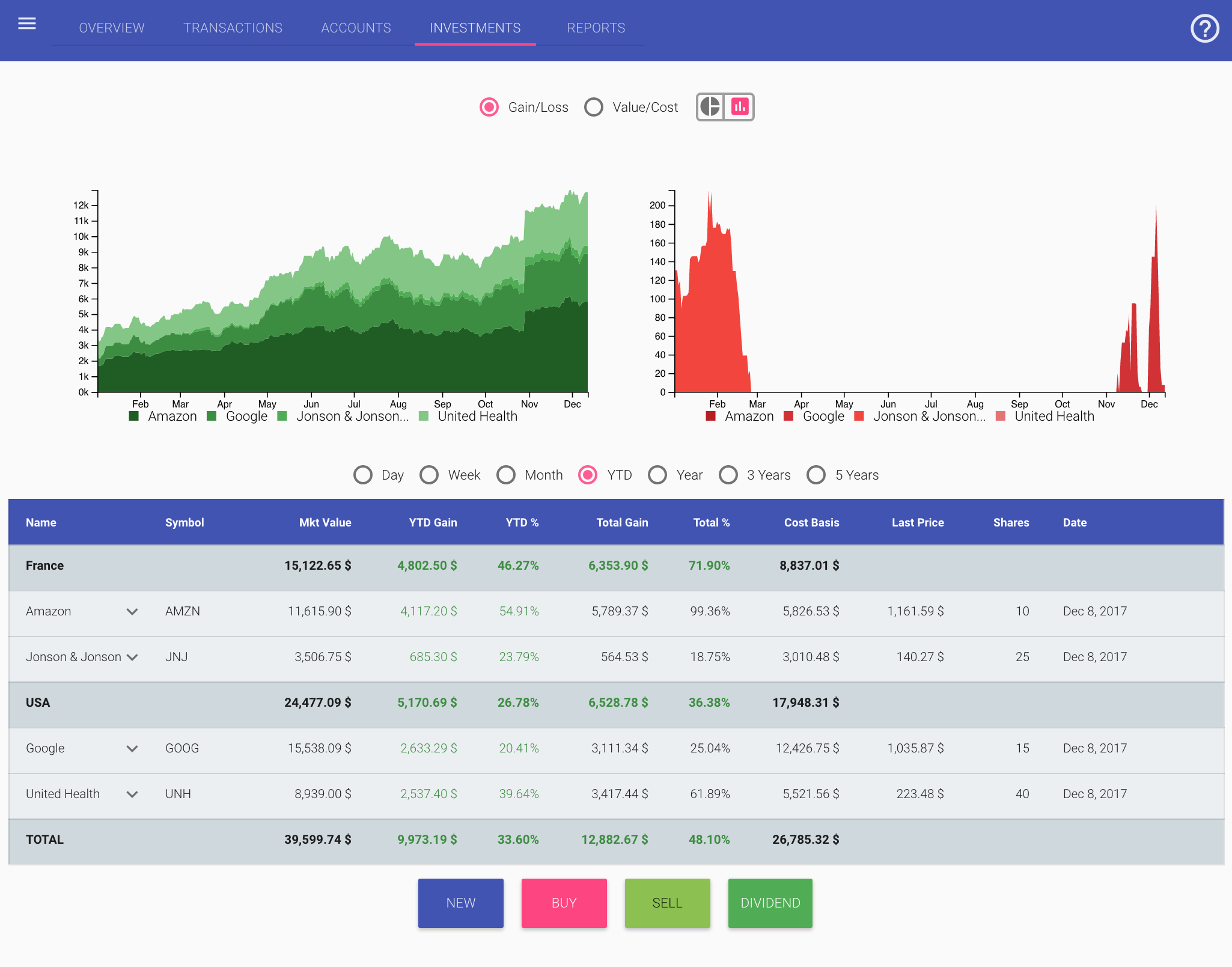Select the Value/Cost radio button

(594, 107)
